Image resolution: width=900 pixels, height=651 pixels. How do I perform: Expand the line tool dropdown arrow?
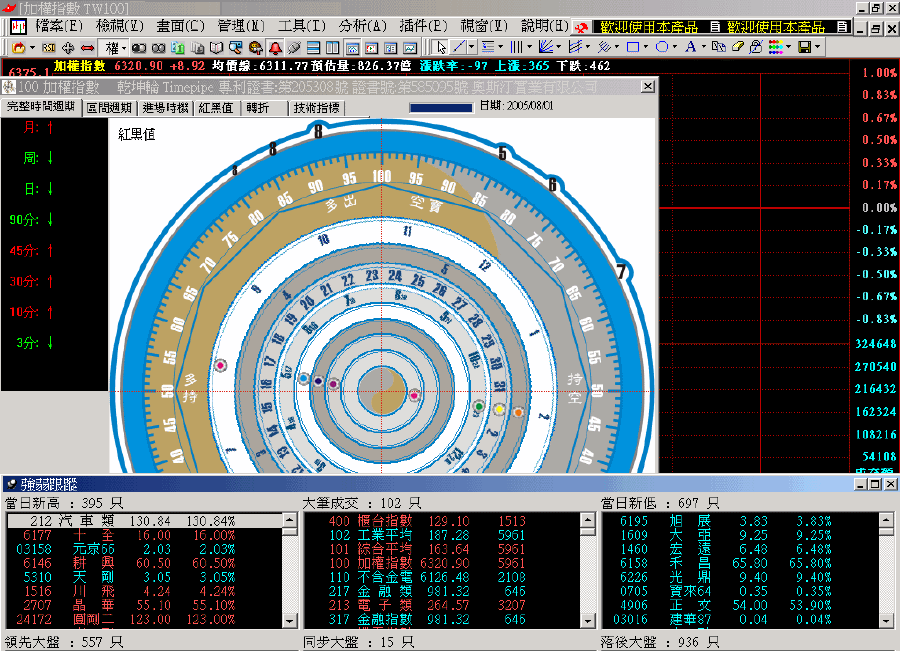pos(473,47)
